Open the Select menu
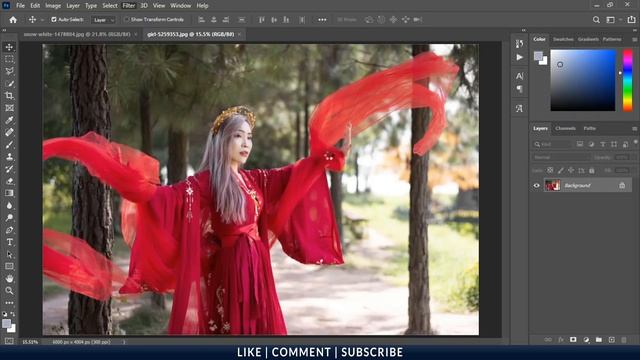This screenshot has height=360, width=640. pos(109,6)
